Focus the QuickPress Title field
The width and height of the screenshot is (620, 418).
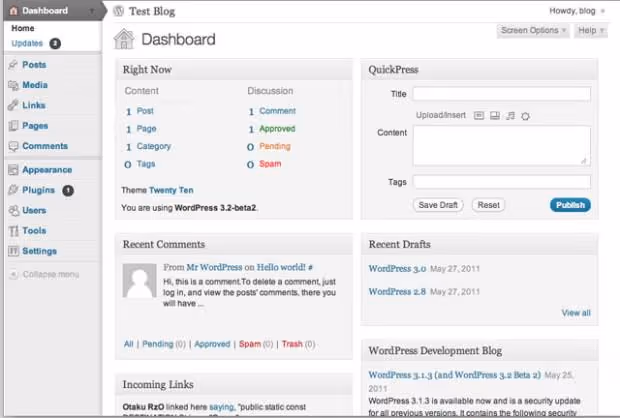502,94
